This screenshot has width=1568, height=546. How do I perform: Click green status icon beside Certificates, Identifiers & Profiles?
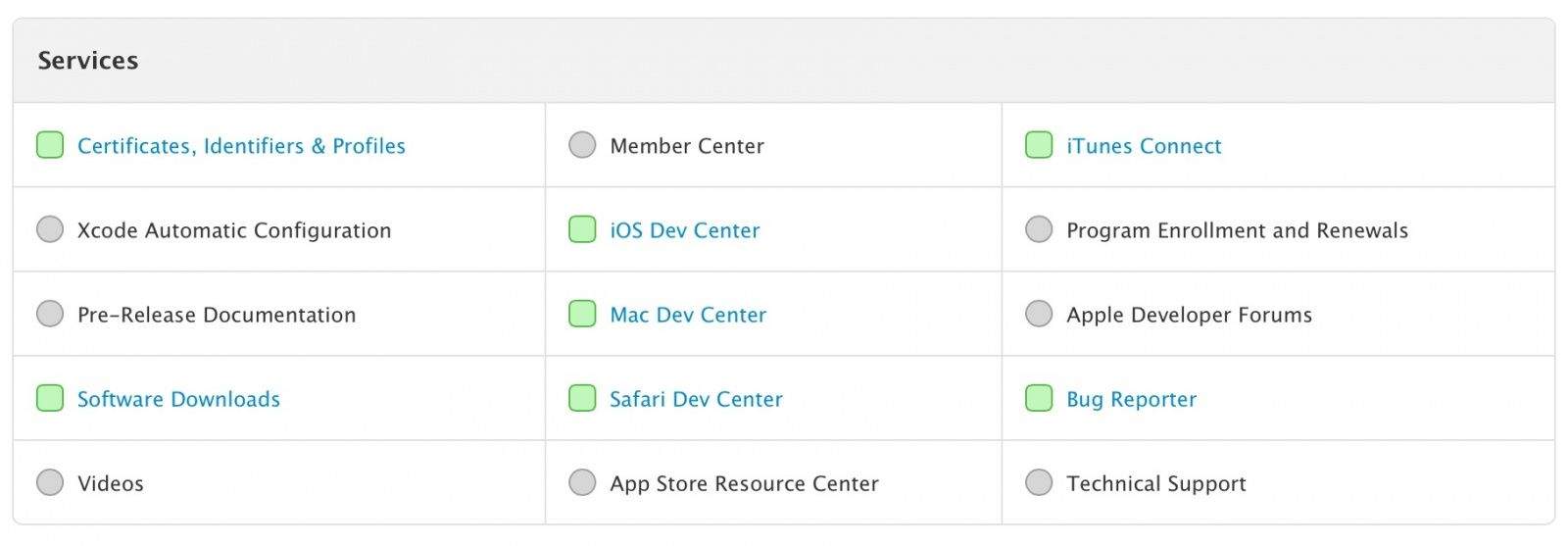coord(50,146)
